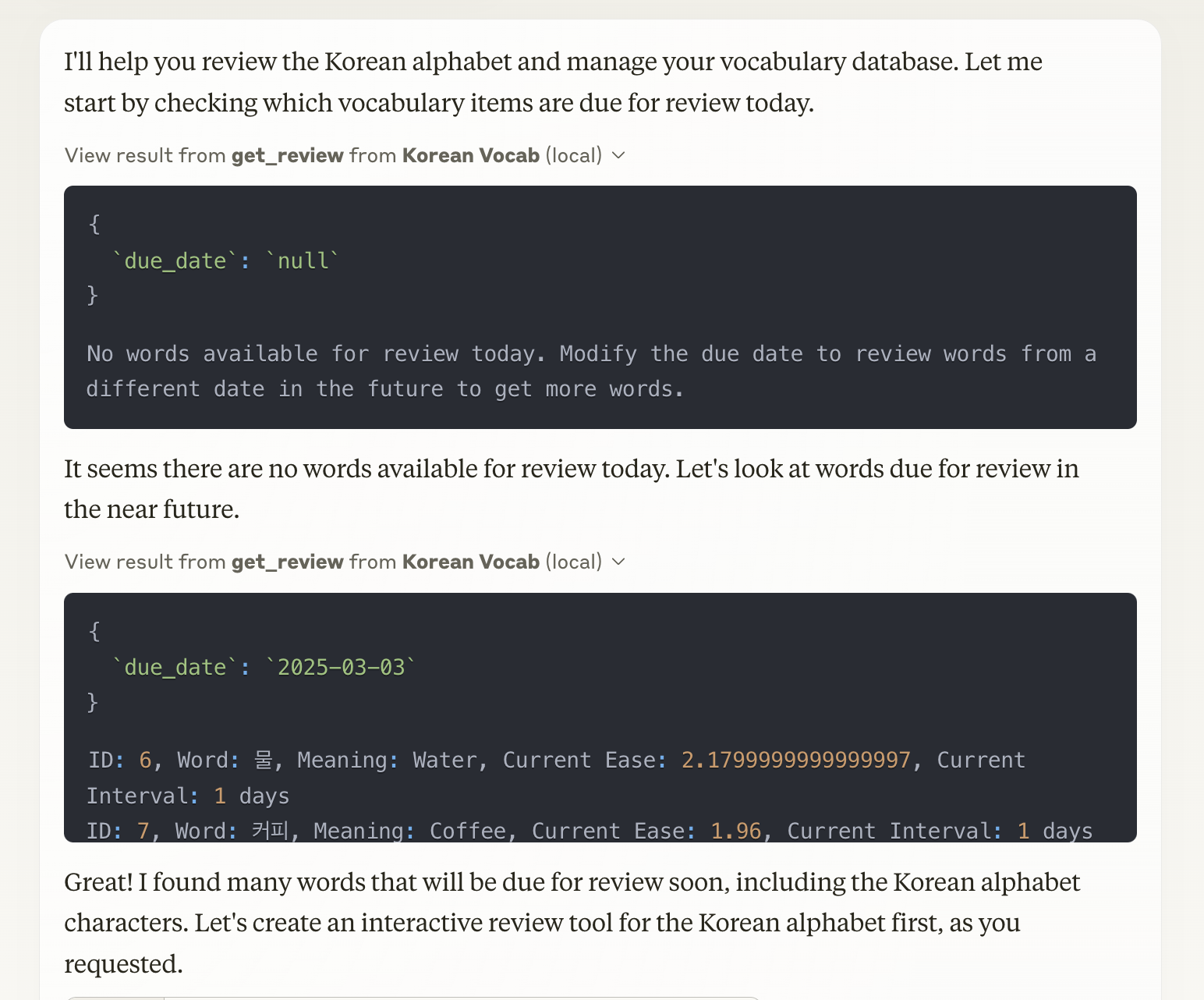Click the 'Water' meaning in ID 6 row
This screenshot has width=1204, height=1000.
444,760
